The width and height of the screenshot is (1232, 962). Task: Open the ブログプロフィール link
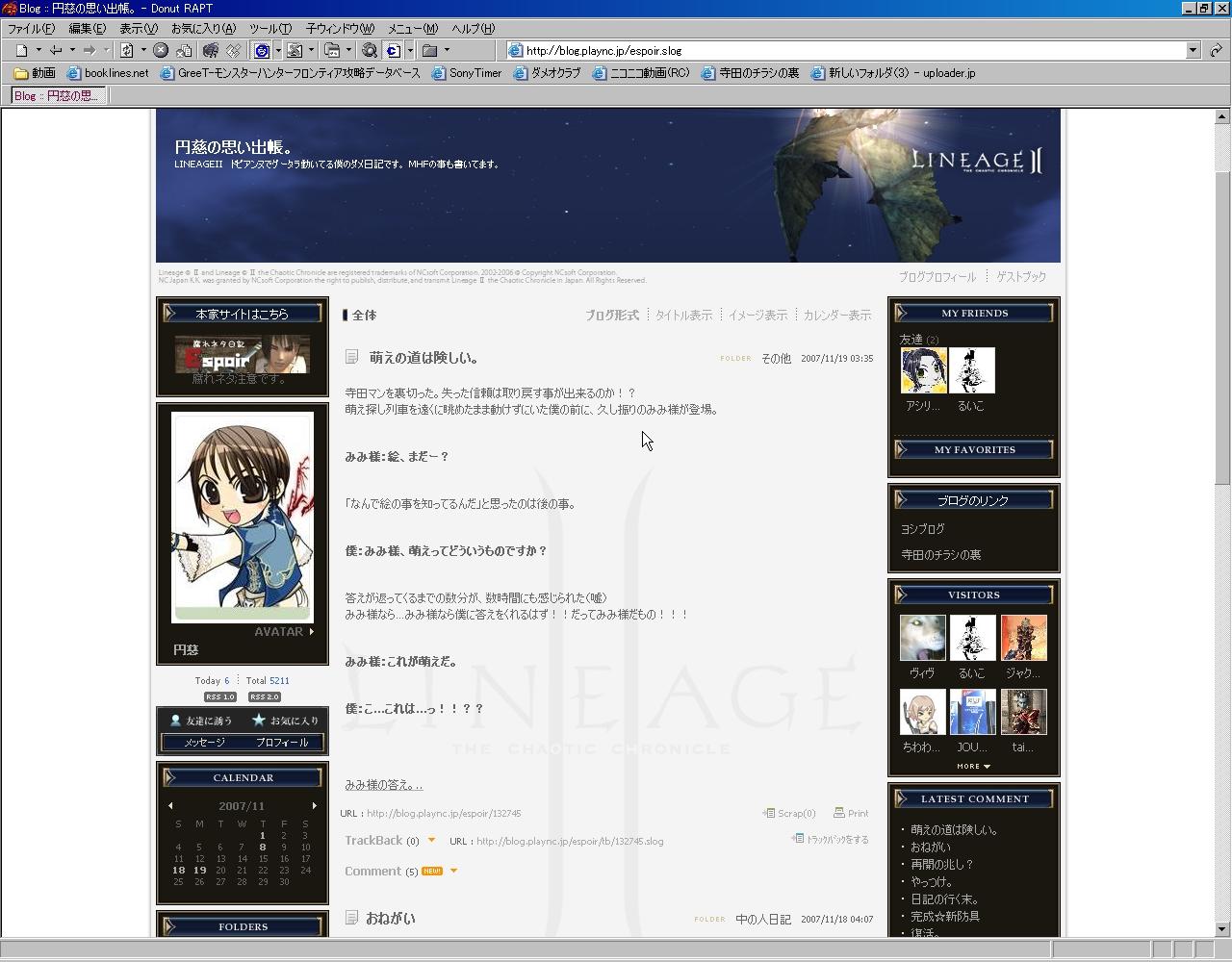click(937, 277)
